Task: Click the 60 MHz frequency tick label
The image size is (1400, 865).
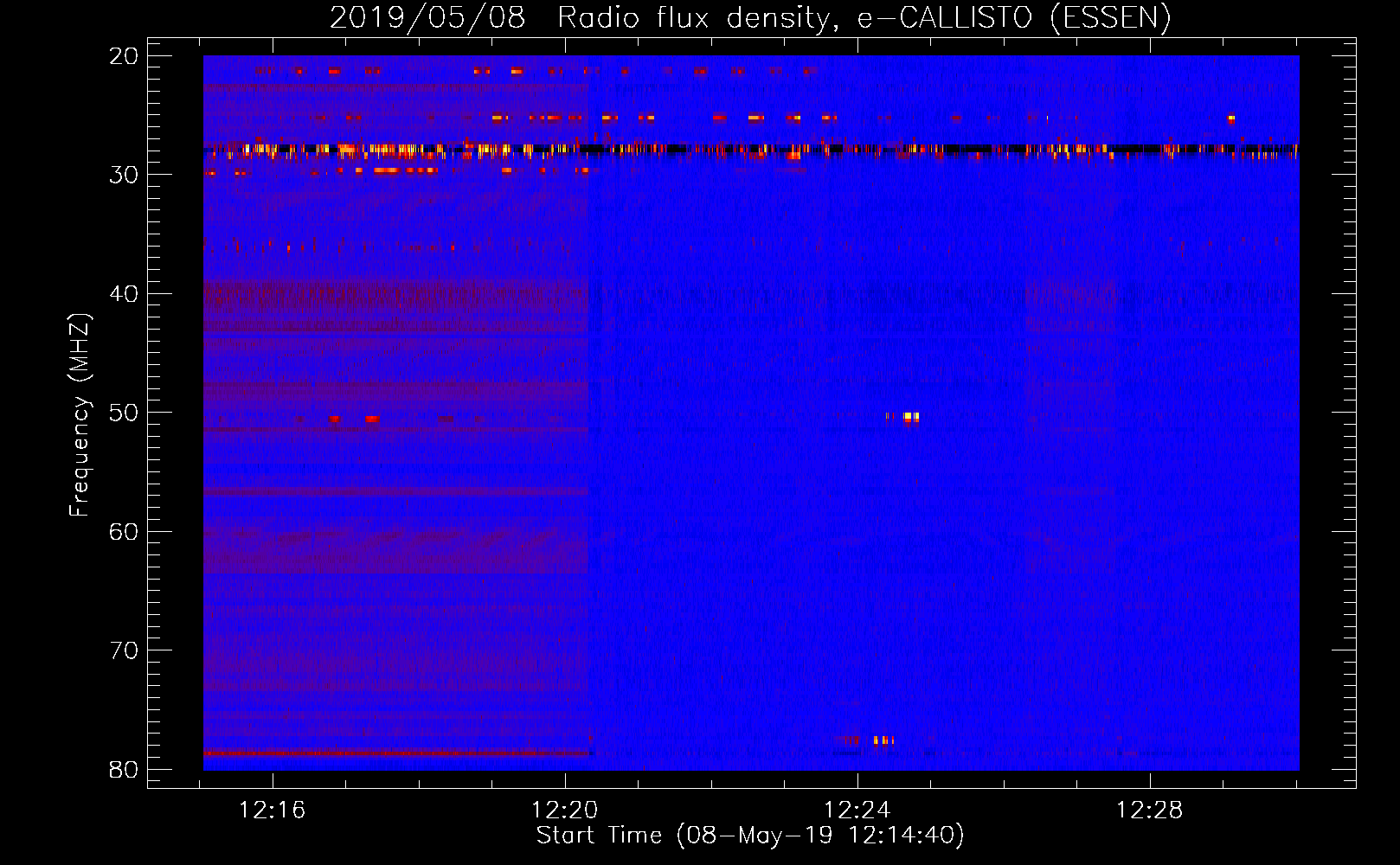Action: 124,532
